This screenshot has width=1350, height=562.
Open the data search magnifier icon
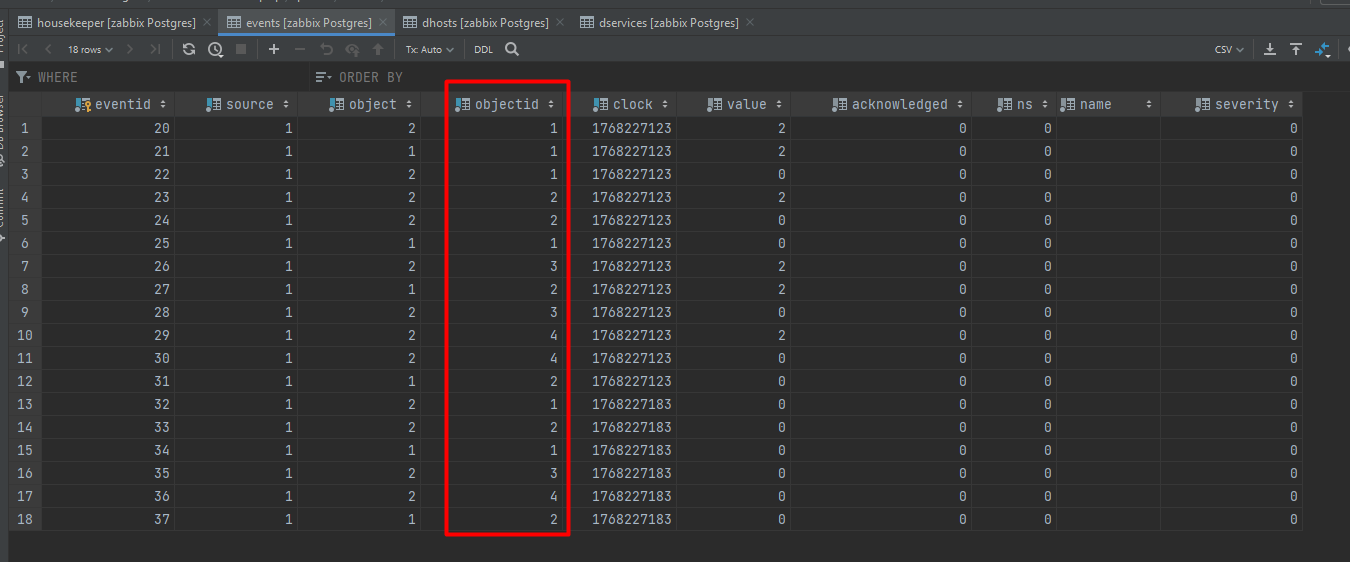tap(512, 49)
